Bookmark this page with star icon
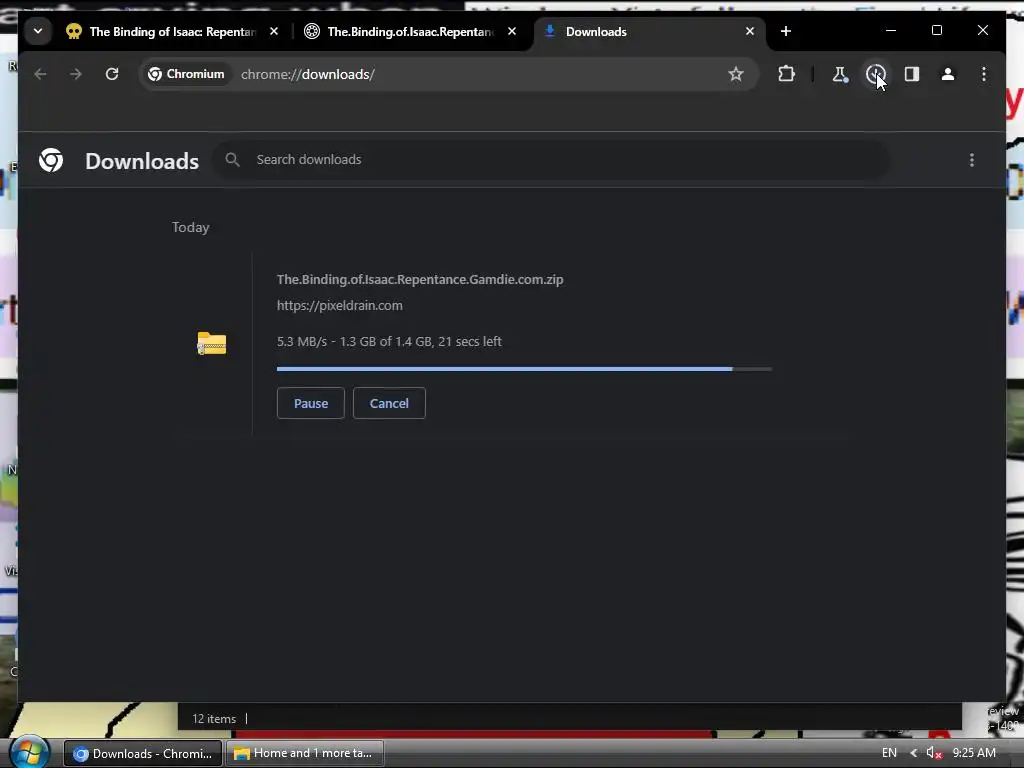The width and height of the screenshot is (1024, 768). 736,74
